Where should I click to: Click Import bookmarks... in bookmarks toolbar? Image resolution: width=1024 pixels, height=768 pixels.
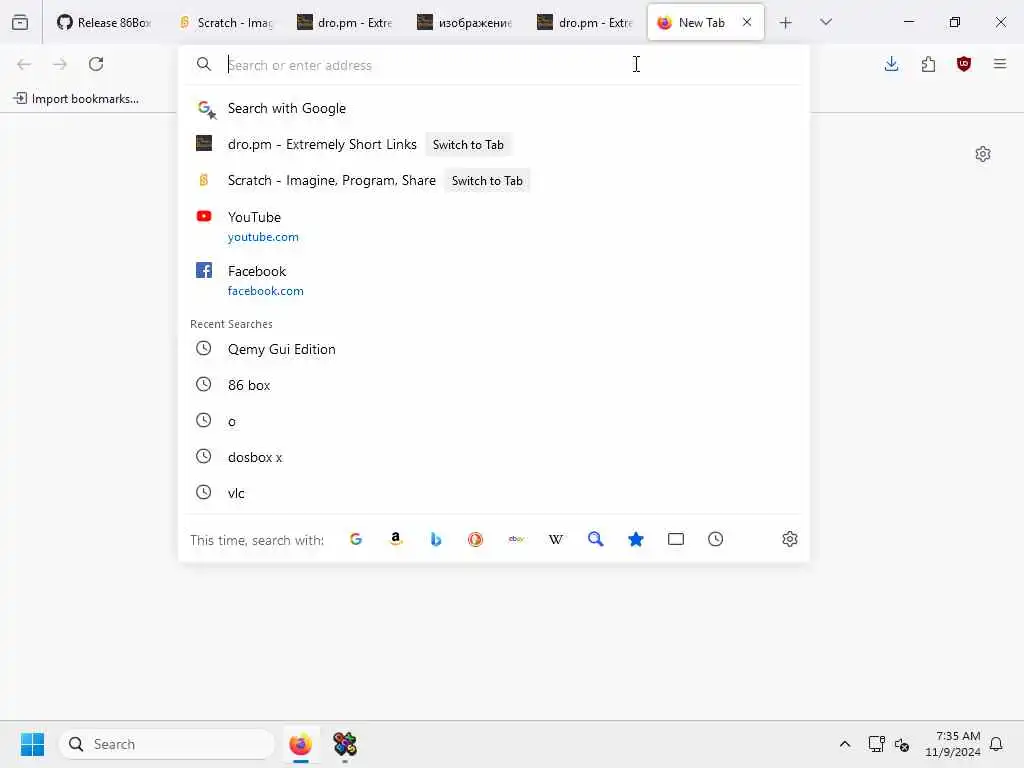pos(76,99)
